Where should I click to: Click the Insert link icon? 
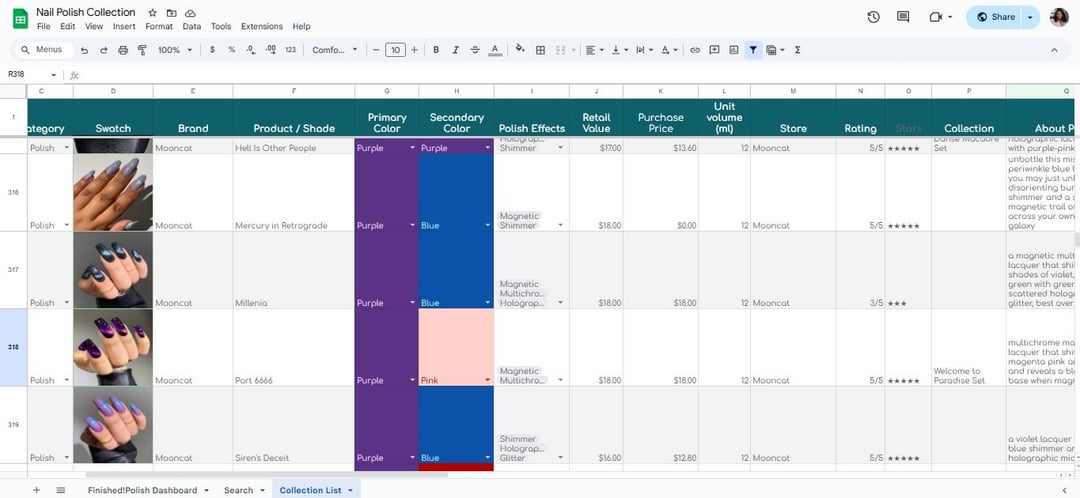tap(695, 50)
